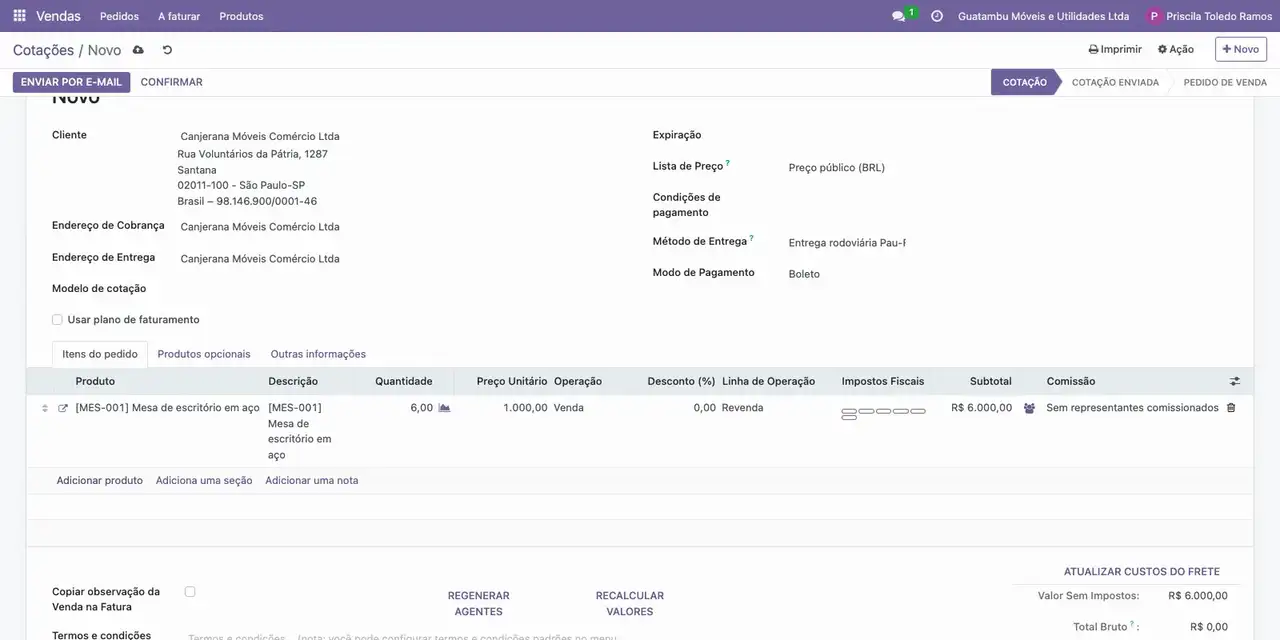Open the quantity forecast chart icon

tap(445, 408)
